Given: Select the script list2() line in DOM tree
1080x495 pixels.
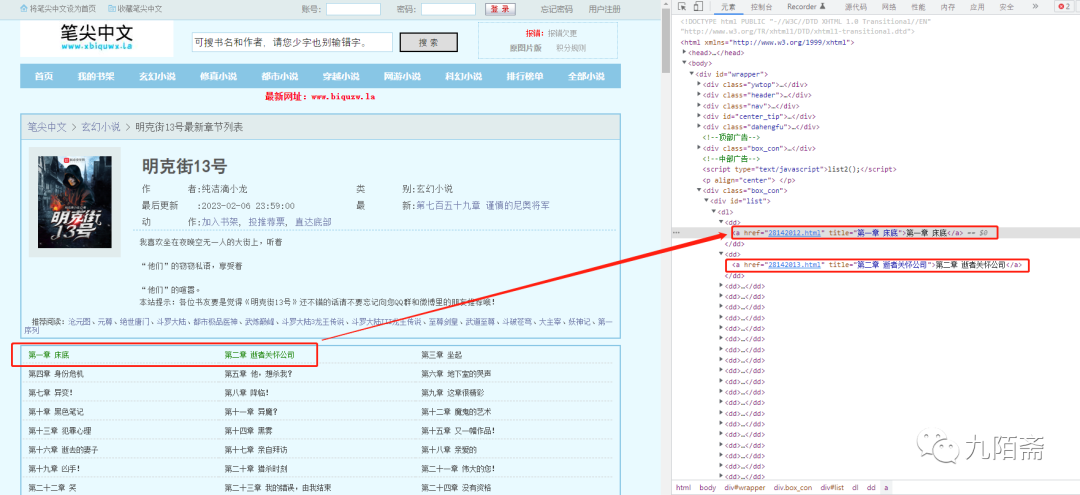Looking at the screenshot, I should (x=799, y=169).
